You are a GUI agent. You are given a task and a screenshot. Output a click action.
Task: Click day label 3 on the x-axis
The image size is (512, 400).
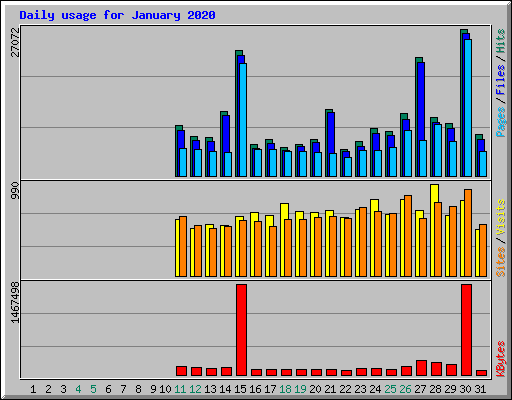pos(63,389)
